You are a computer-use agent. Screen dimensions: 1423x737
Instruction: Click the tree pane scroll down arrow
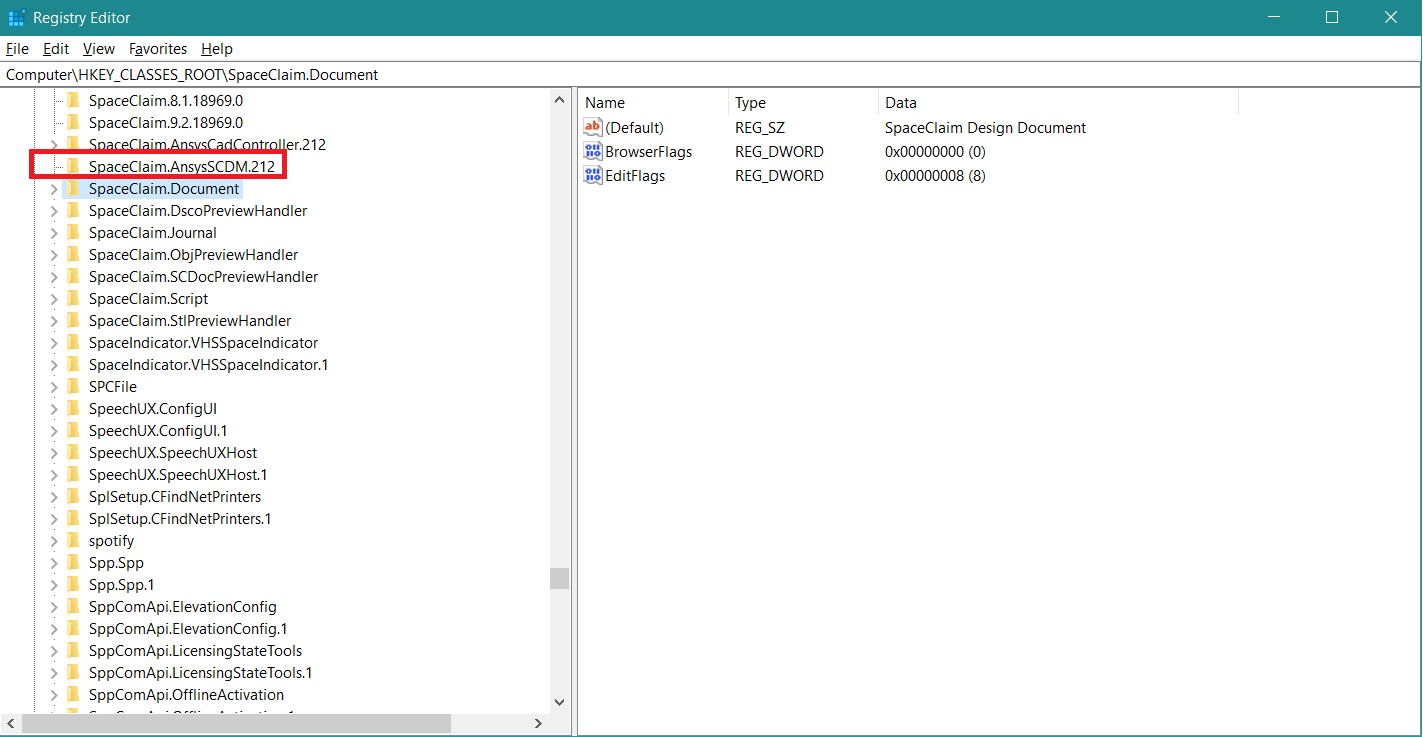(559, 703)
